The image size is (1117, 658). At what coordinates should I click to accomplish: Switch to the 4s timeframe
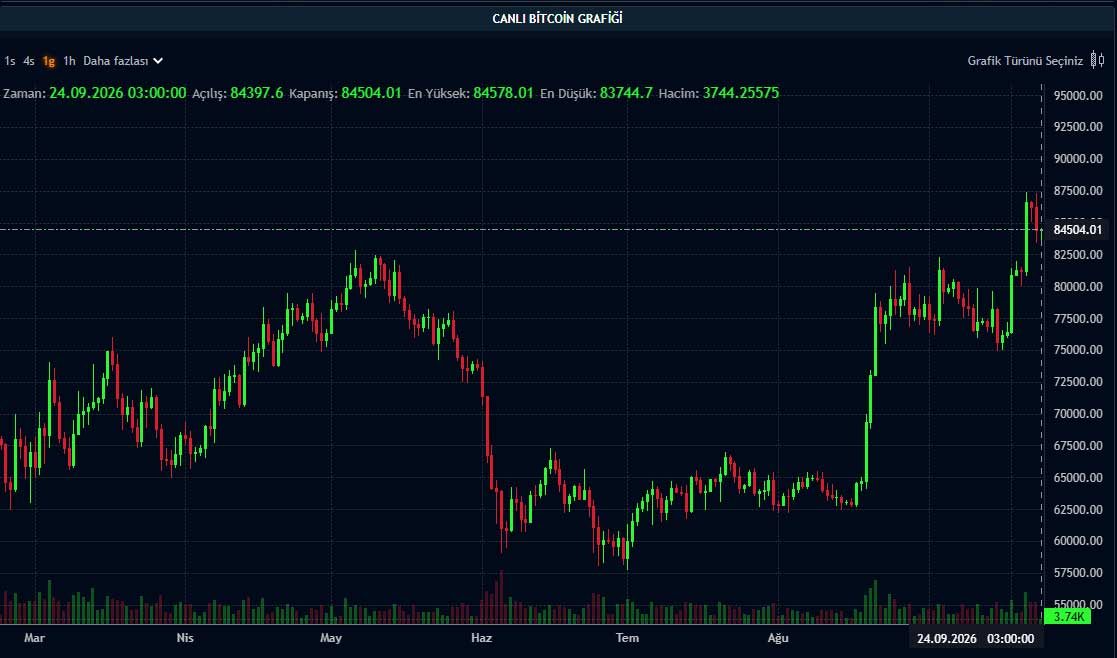pos(29,61)
